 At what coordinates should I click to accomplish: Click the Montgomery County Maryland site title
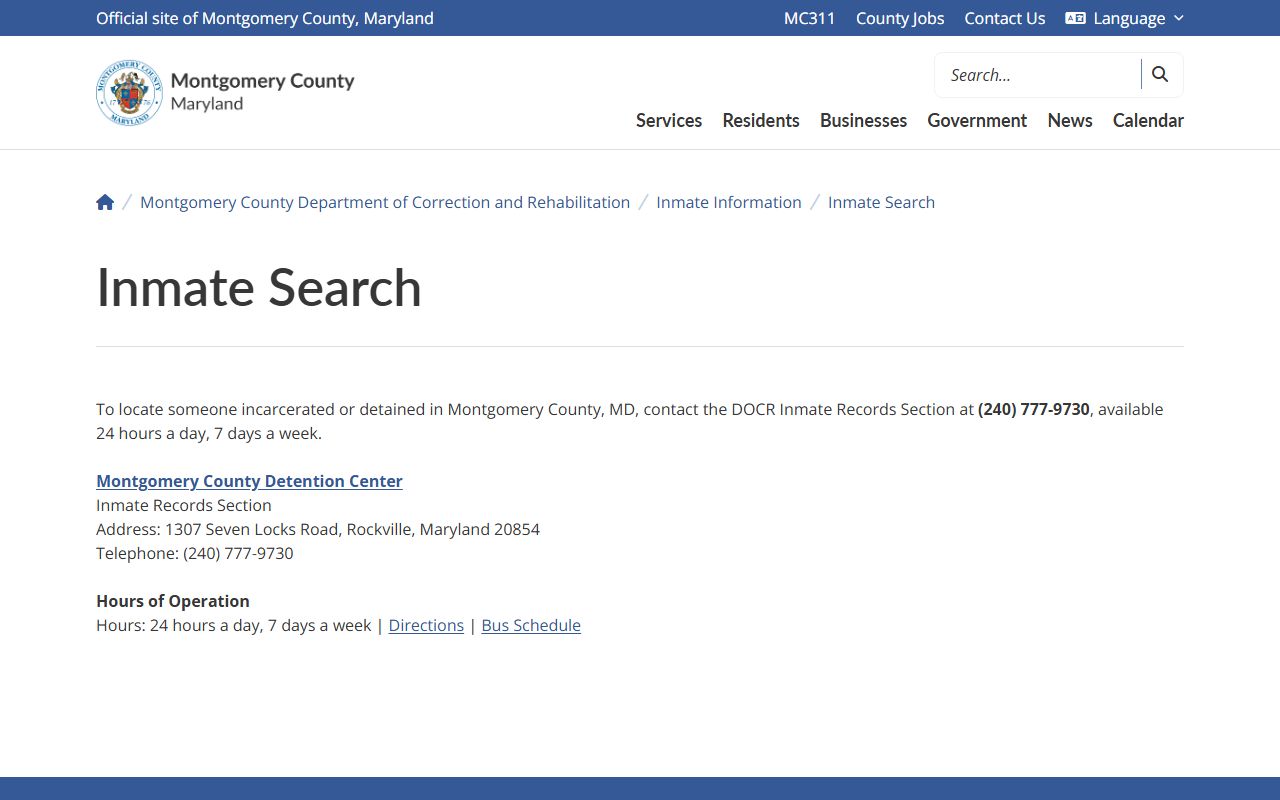[x=263, y=91]
